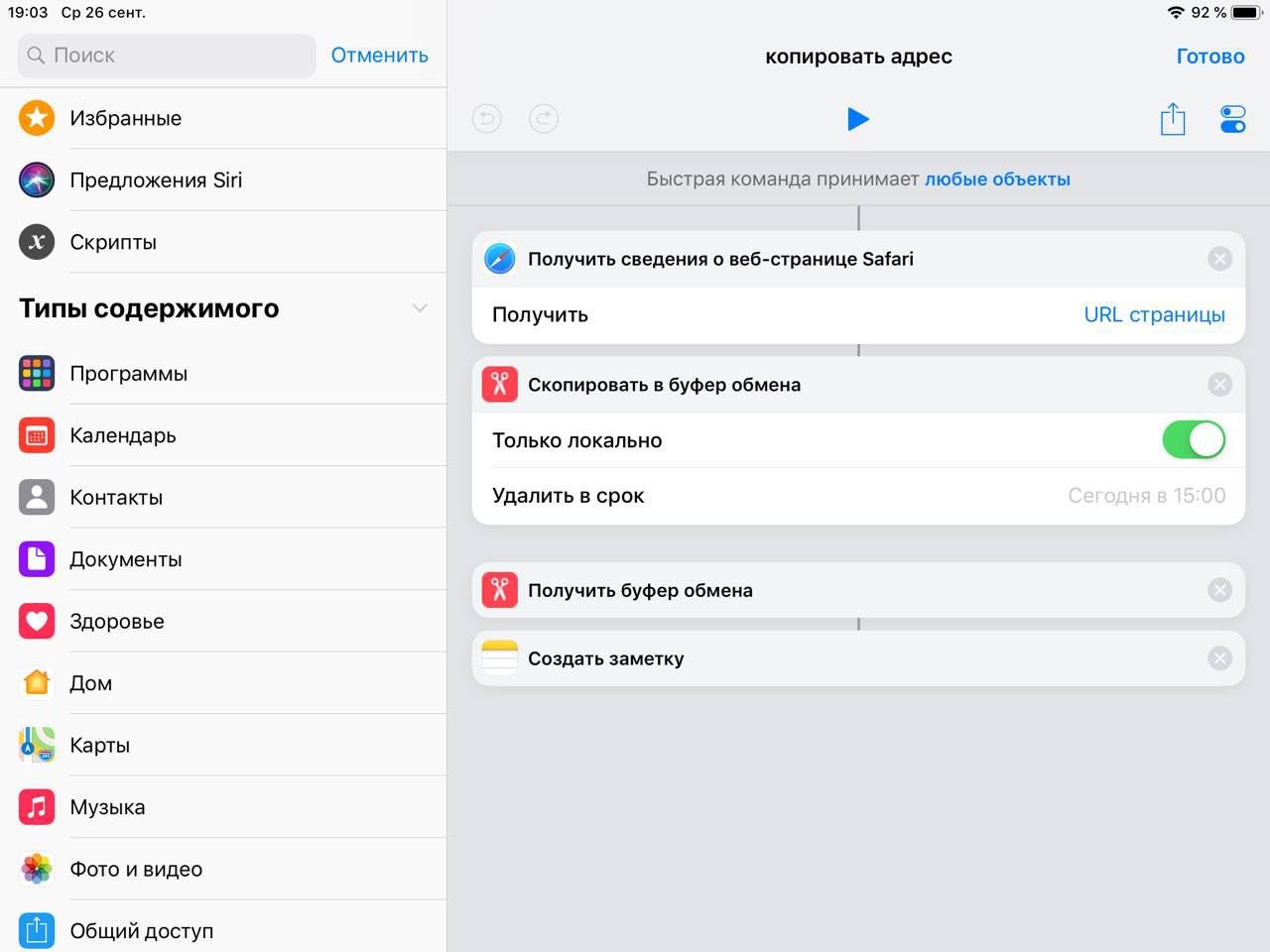
Task: Open Предложения Siri category
Action: 223,179
